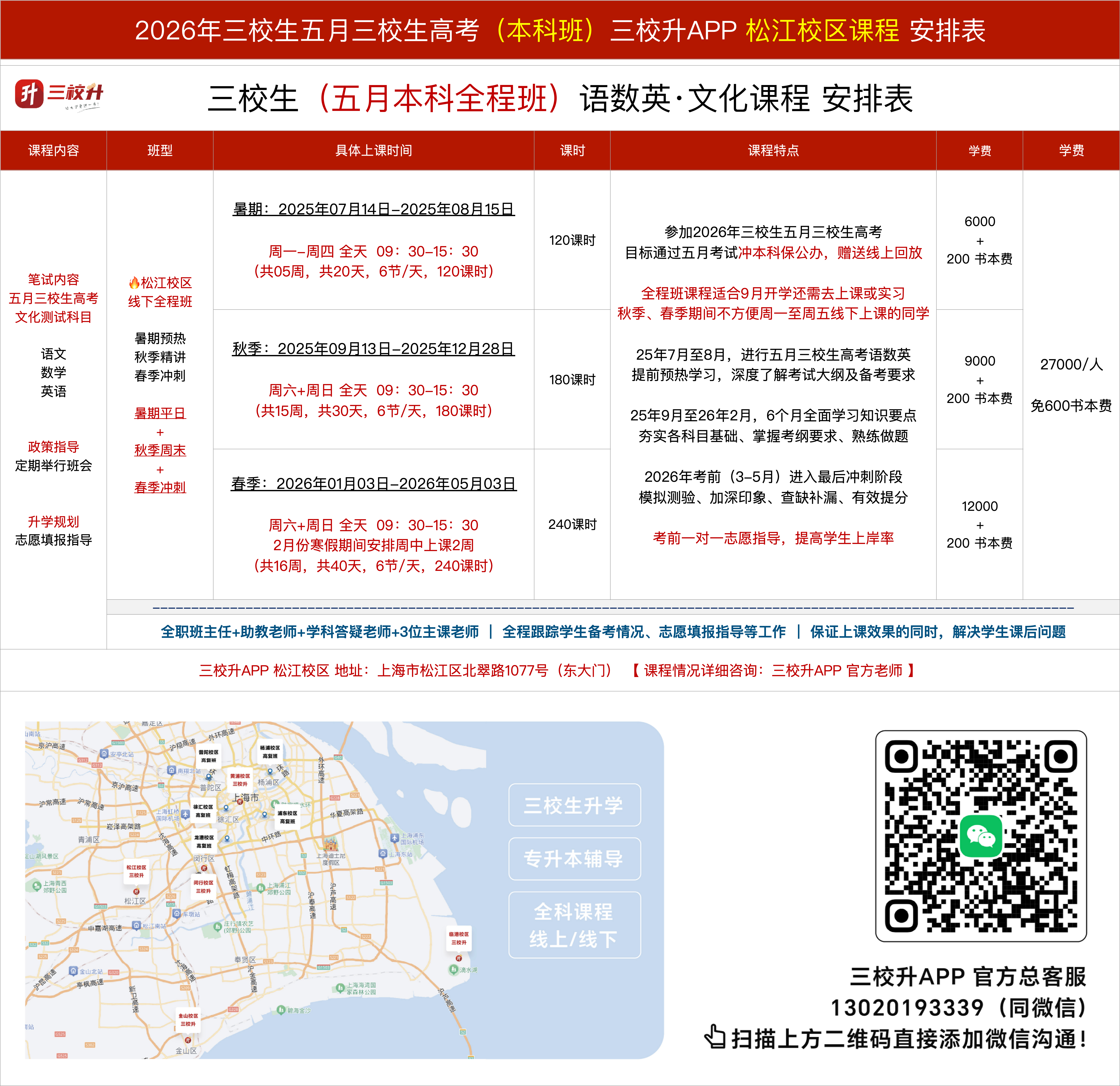Click the 课程特点 column header
This screenshot has width=1120, height=1086.
point(773,150)
